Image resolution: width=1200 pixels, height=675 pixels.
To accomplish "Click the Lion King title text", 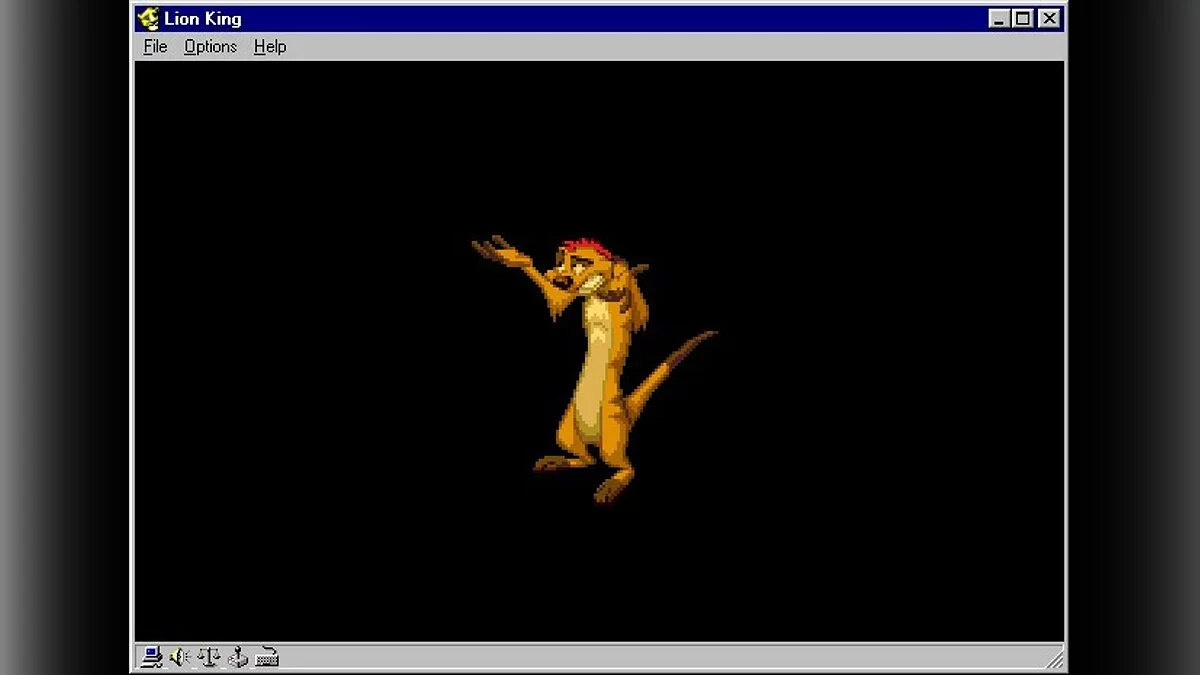I will coord(203,19).
